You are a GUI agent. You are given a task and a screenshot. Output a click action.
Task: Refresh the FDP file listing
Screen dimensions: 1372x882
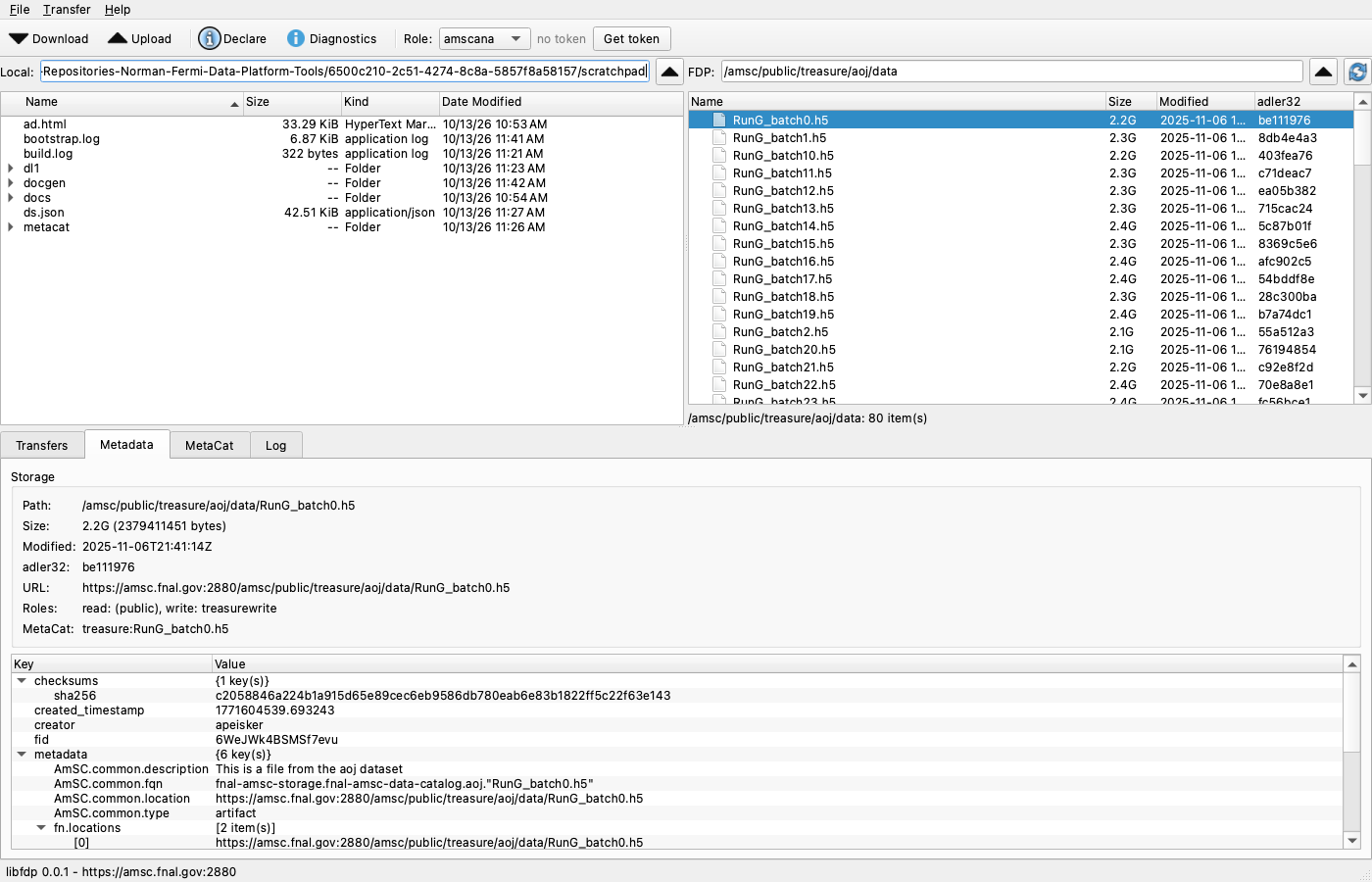1357,72
